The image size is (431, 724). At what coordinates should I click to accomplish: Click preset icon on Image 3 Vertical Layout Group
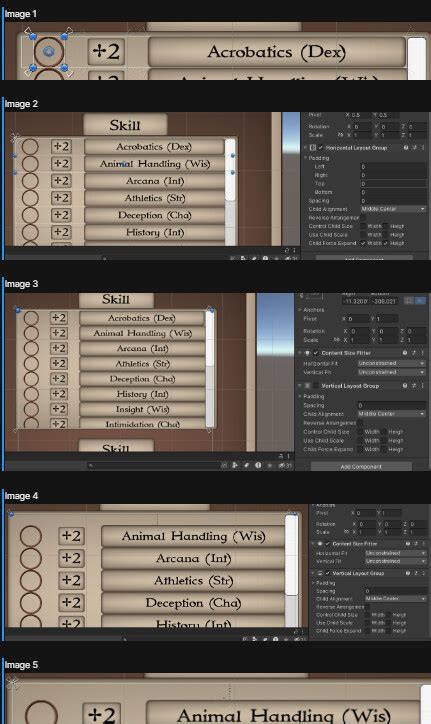pyautogui.click(x=414, y=386)
